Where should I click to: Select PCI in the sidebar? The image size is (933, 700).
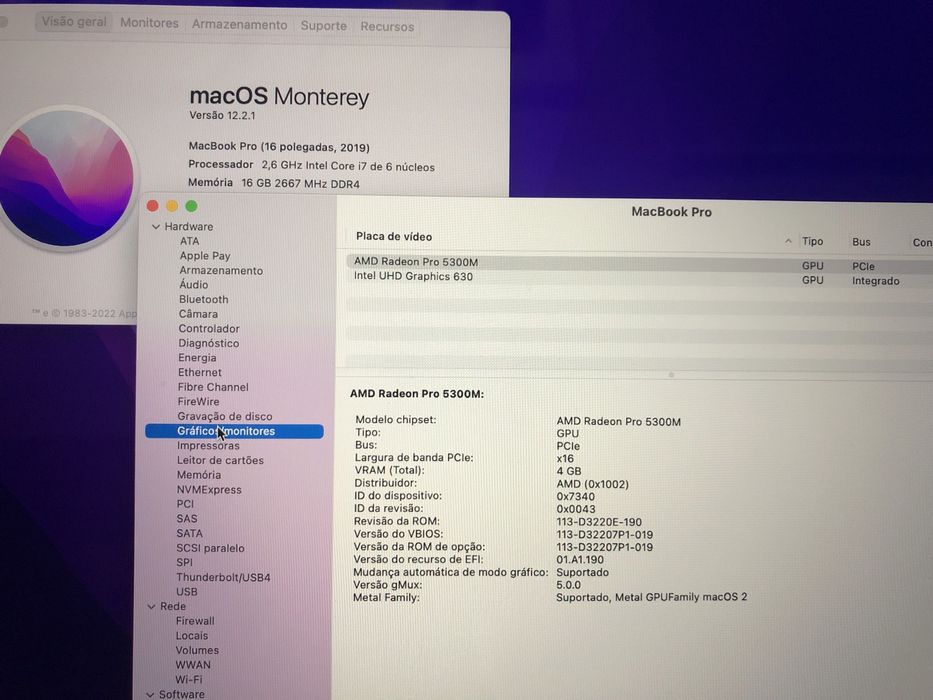coord(185,504)
